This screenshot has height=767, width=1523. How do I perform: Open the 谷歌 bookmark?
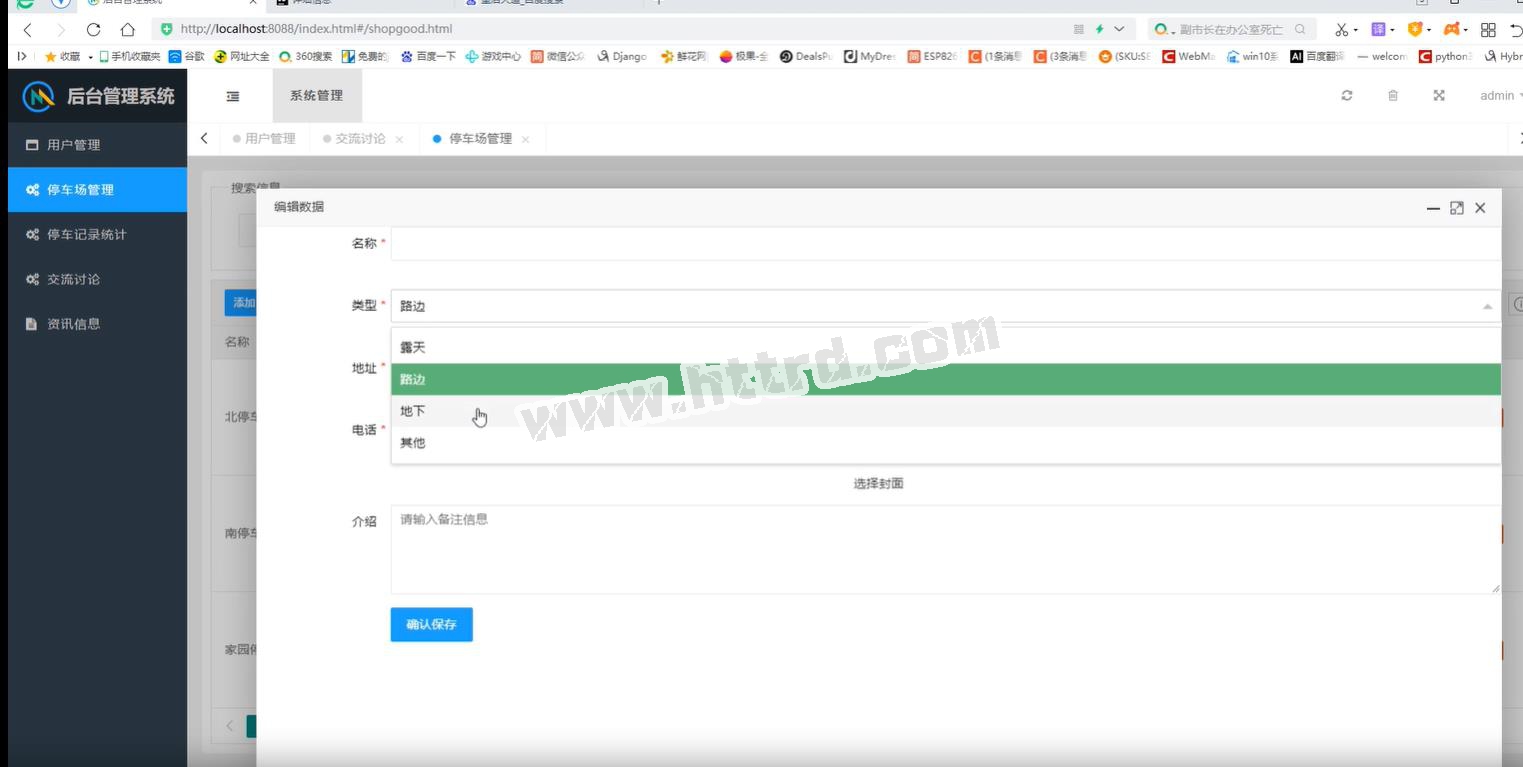click(186, 57)
